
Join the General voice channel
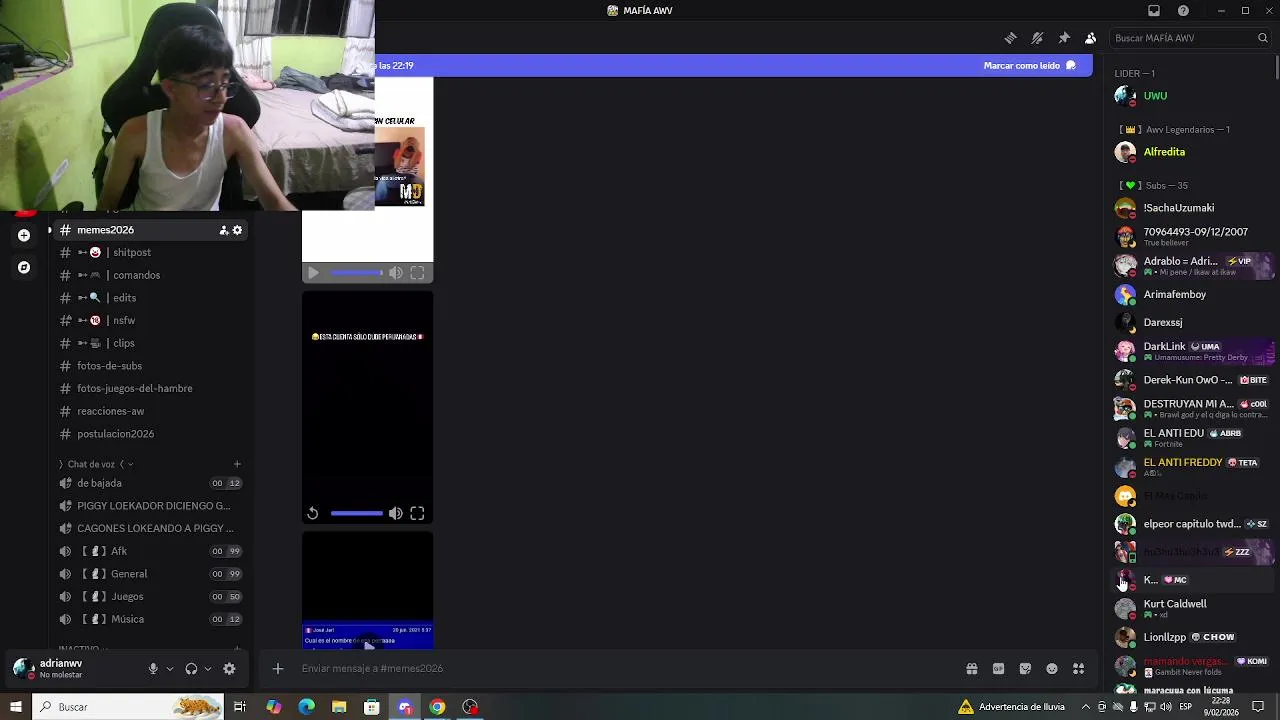click(150, 574)
